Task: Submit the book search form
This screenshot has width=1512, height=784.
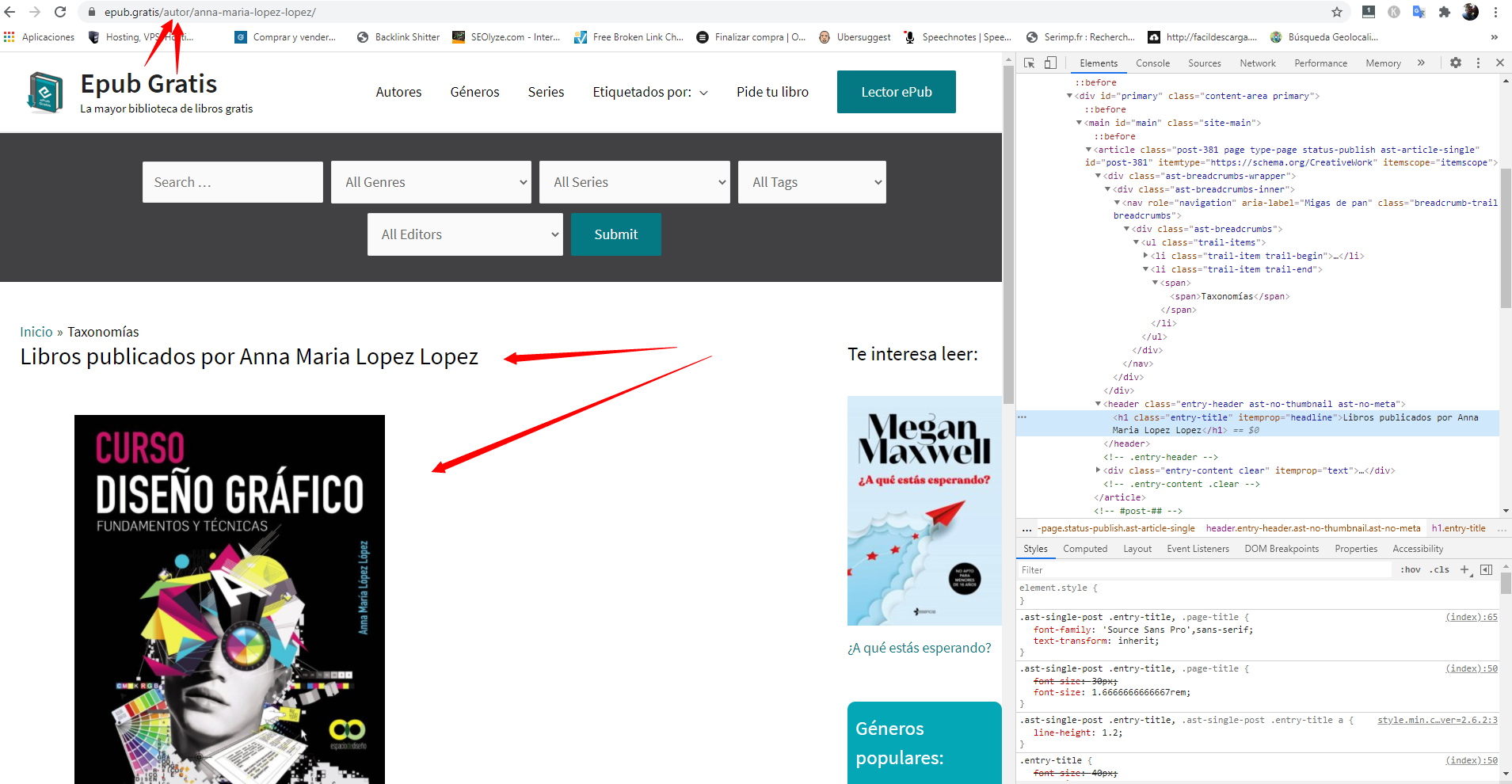Action: click(x=615, y=234)
